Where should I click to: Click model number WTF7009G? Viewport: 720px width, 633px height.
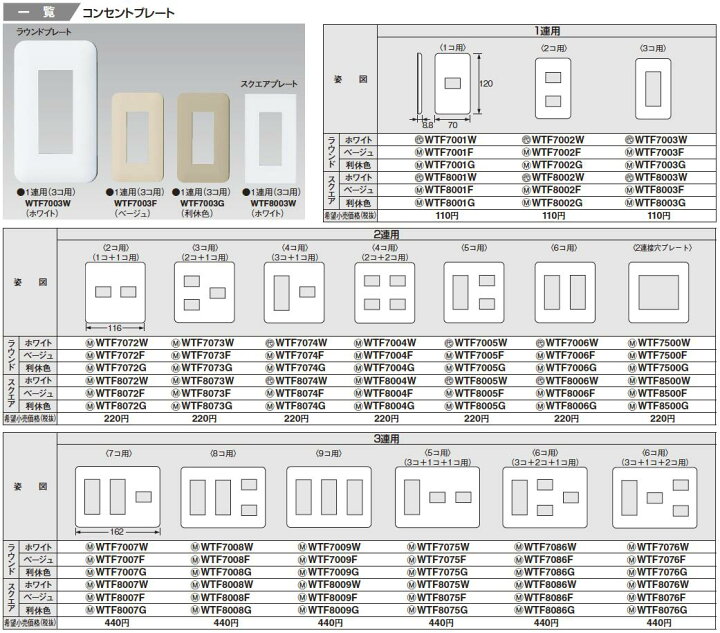tap(333, 572)
